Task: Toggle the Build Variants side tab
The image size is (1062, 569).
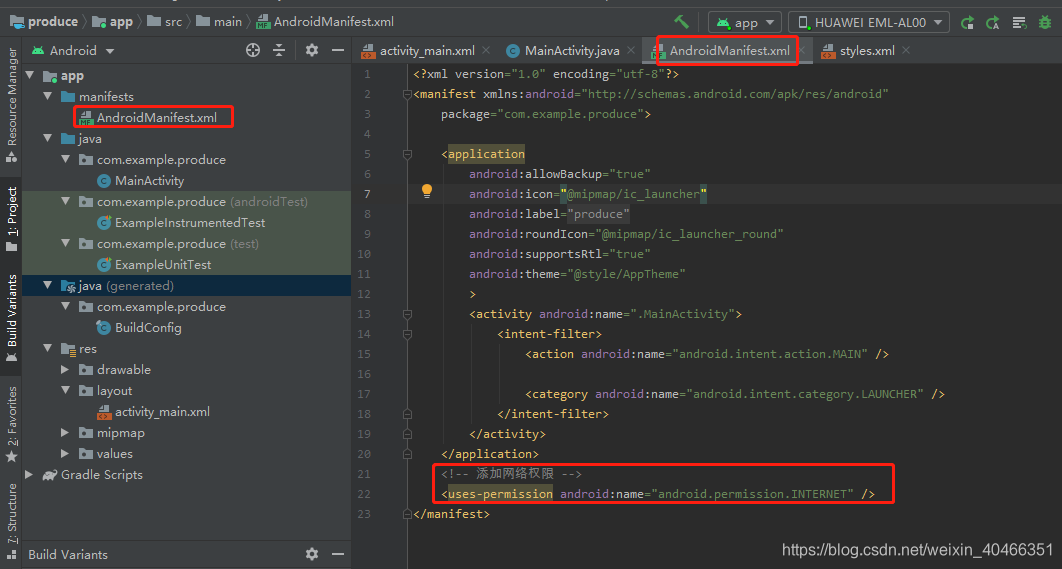Action: (12, 317)
